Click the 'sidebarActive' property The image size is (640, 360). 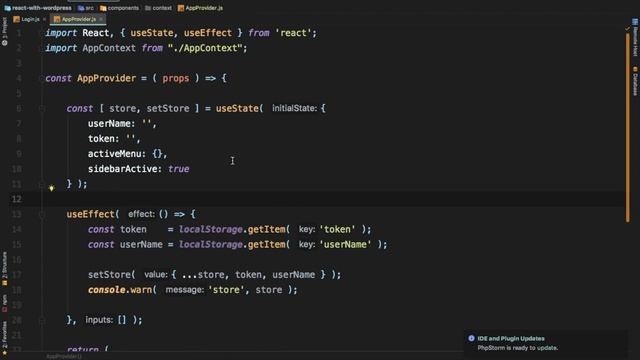click(x=122, y=169)
